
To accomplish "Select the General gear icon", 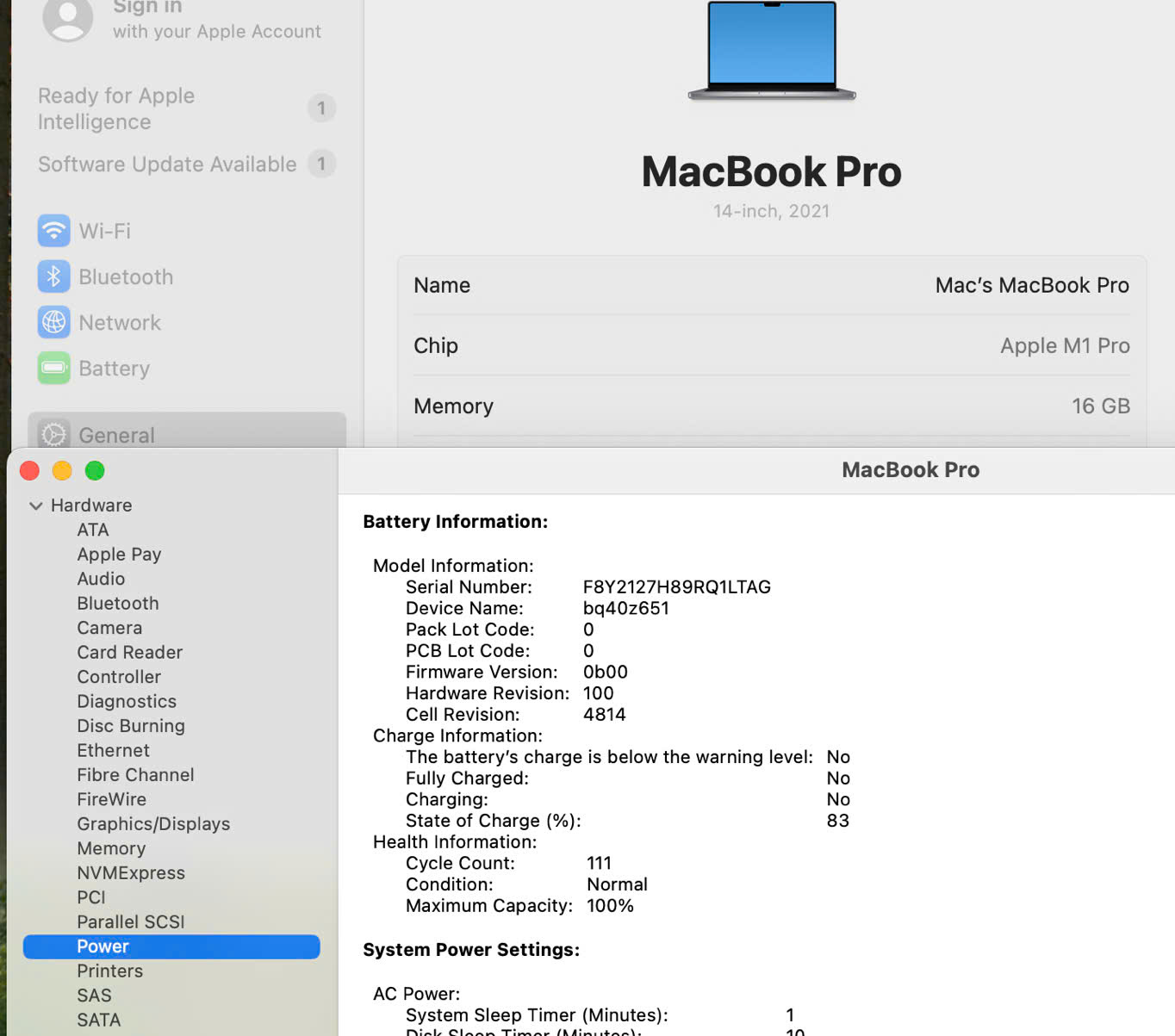I will (x=53, y=434).
